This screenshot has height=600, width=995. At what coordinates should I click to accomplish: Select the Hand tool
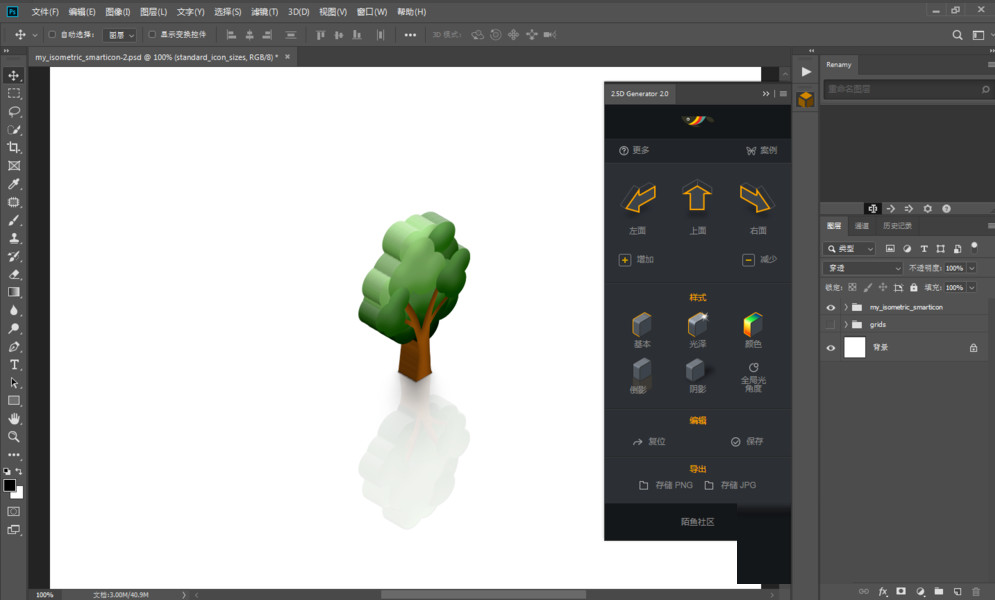point(13,419)
